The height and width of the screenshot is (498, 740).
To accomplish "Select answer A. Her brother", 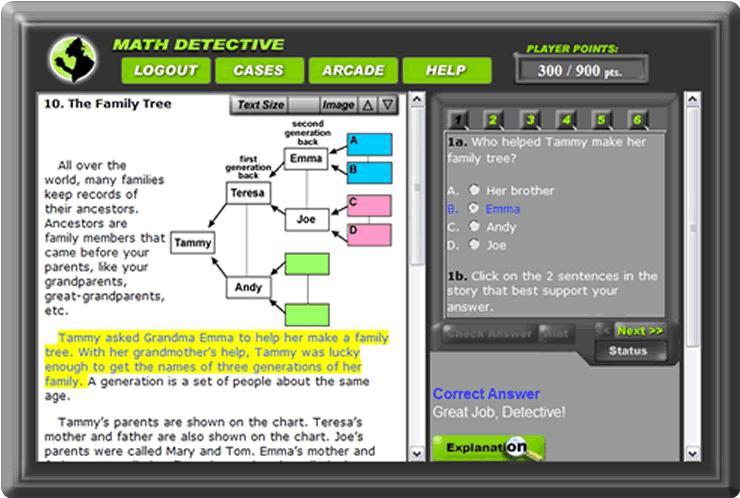I will pyautogui.click(x=474, y=190).
